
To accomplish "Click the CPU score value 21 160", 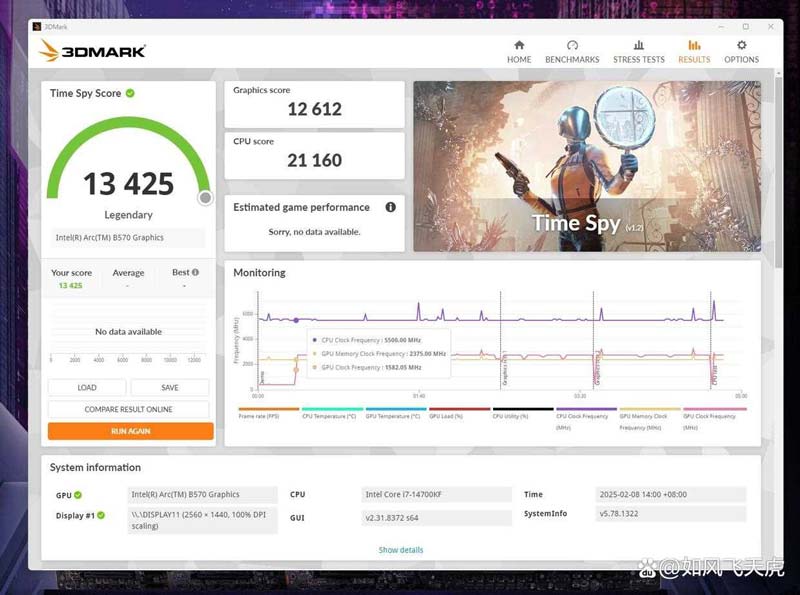I will [x=314, y=161].
